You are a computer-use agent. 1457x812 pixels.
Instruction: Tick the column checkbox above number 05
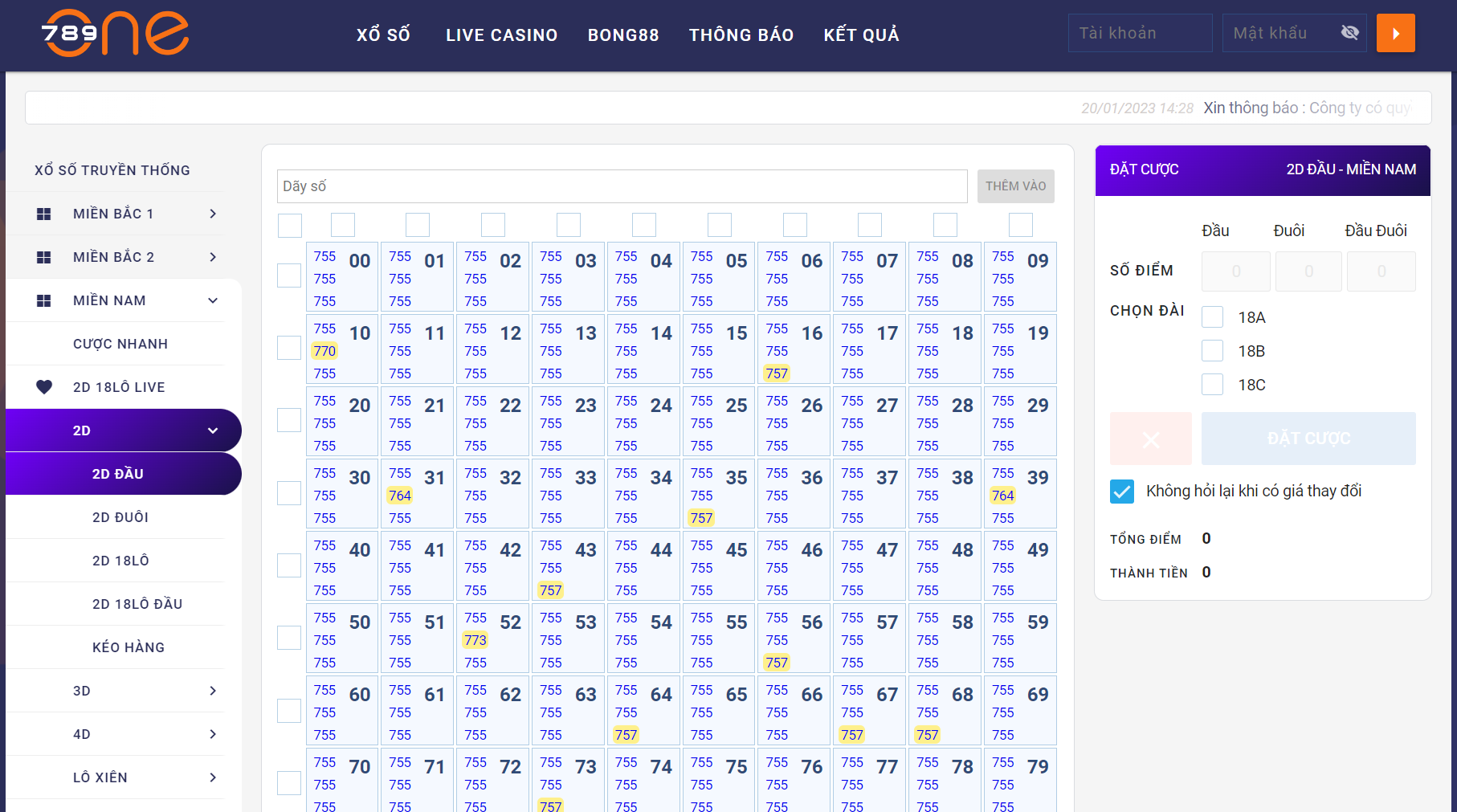click(720, 225)
